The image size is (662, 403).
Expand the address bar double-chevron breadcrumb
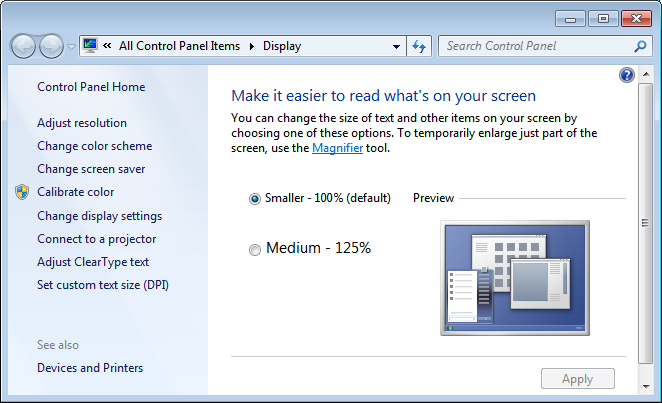click(x=107, y=46)
